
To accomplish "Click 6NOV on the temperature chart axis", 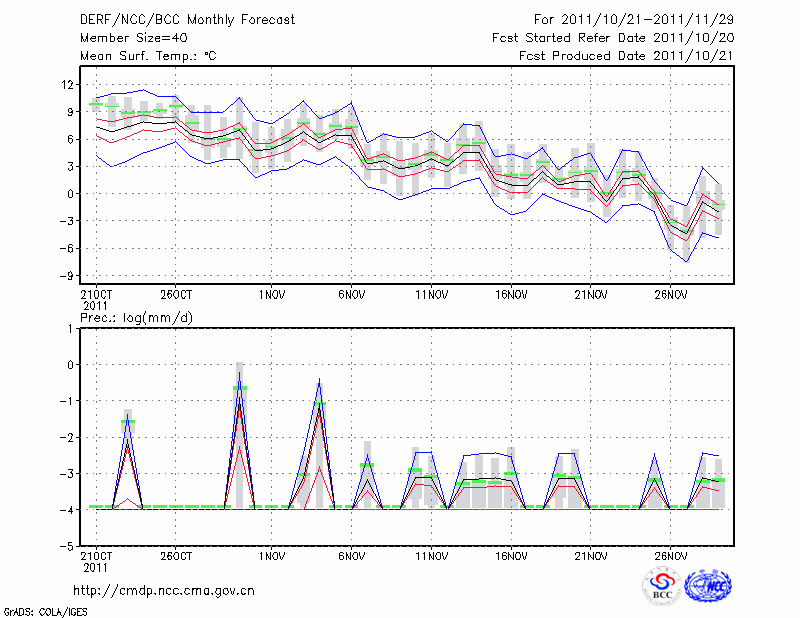I will point(350,296).
